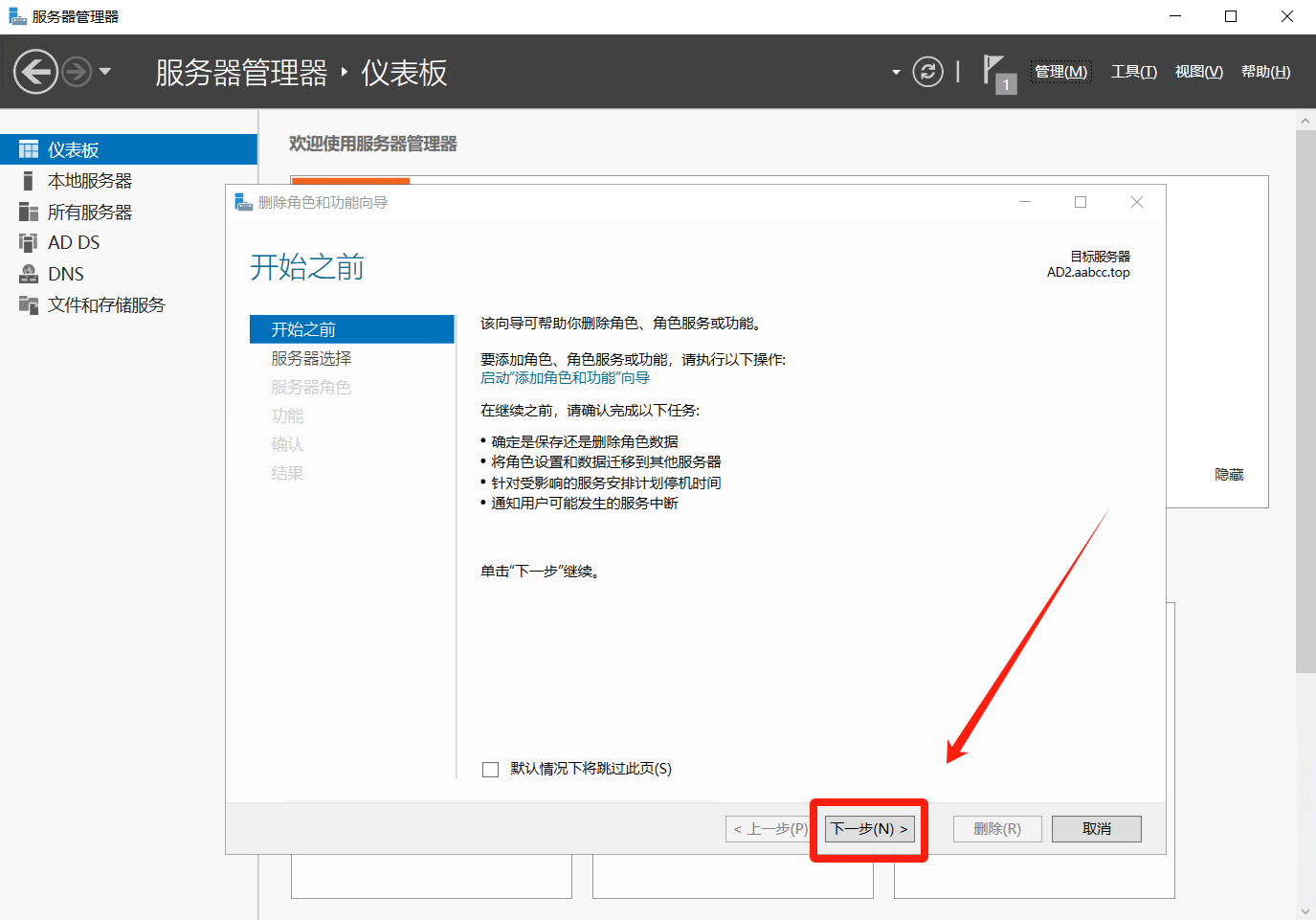Select the DNS role icon
The height and width of the screenshot is (920, 1316).
(29, 274)
